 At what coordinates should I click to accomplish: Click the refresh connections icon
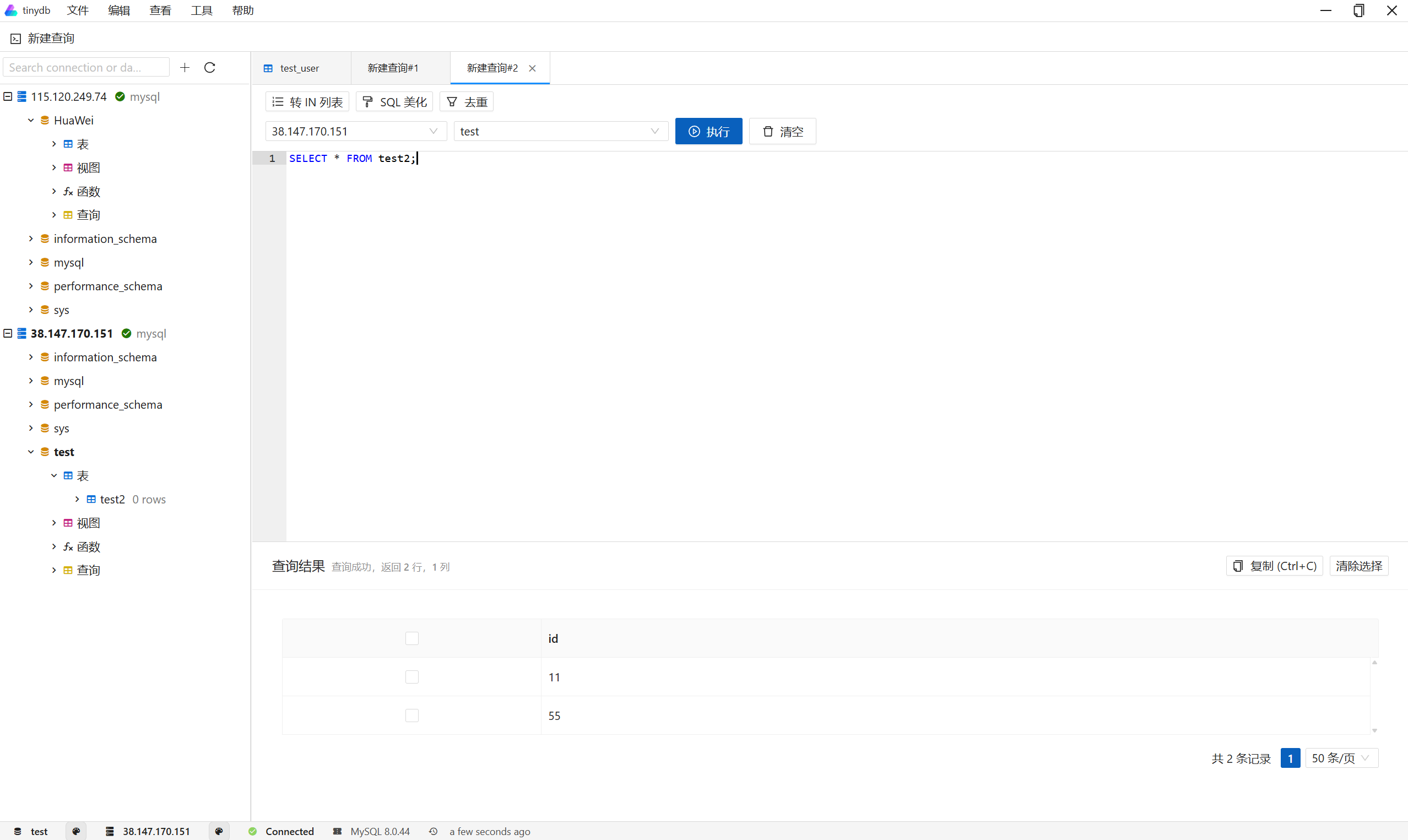click(x=209, y=67)
